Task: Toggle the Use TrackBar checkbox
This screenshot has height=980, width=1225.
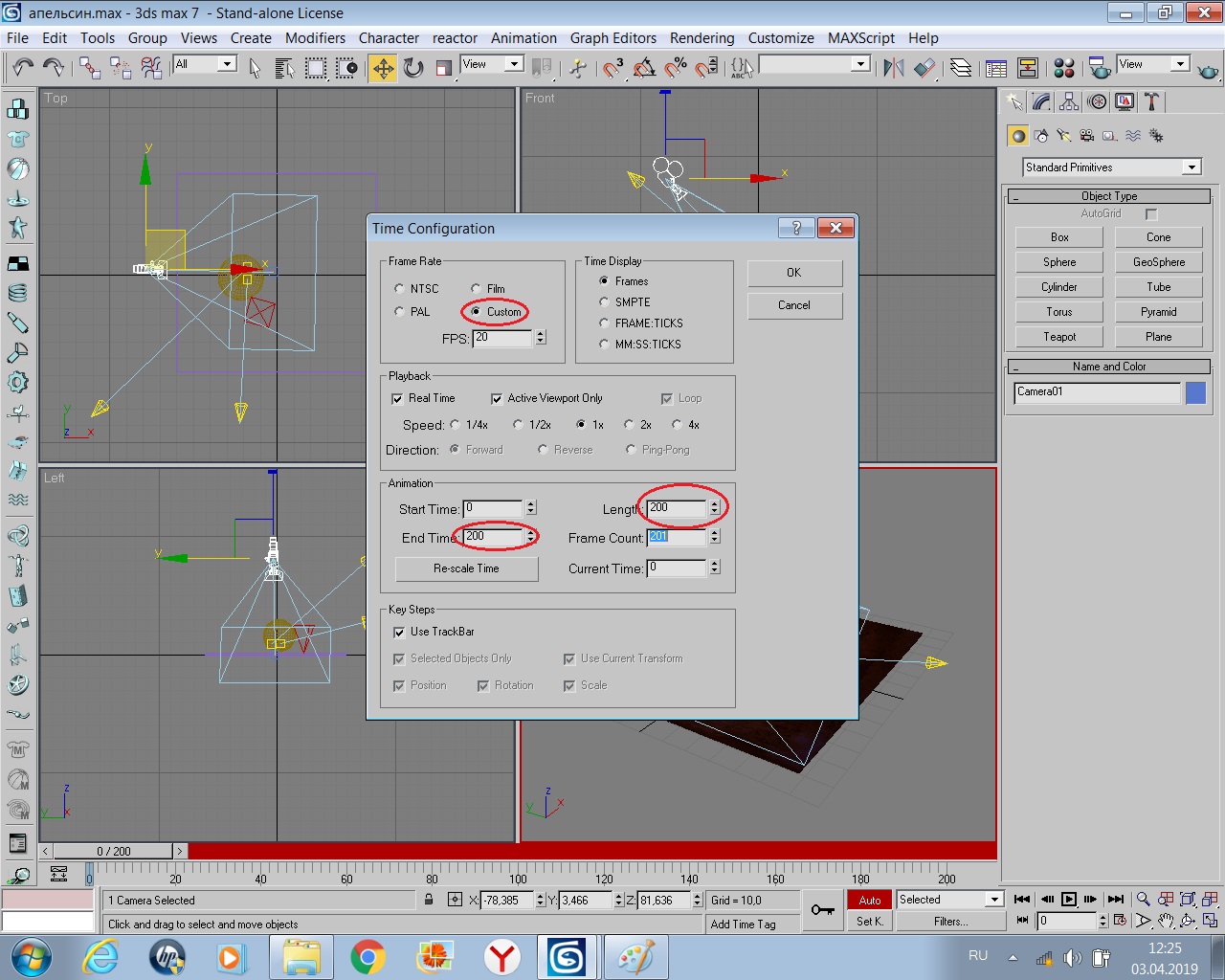Action: pos(399,632)
